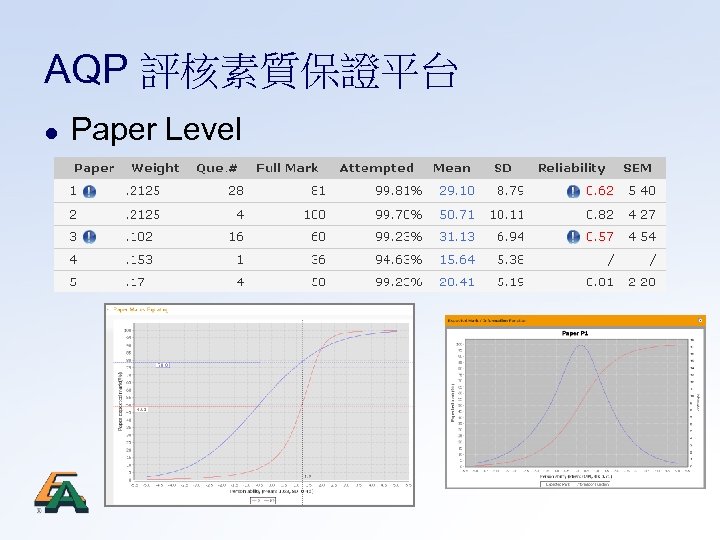720x540 pixels.
Task: Click the legend box under the equating chart
Action: point(263,500)
